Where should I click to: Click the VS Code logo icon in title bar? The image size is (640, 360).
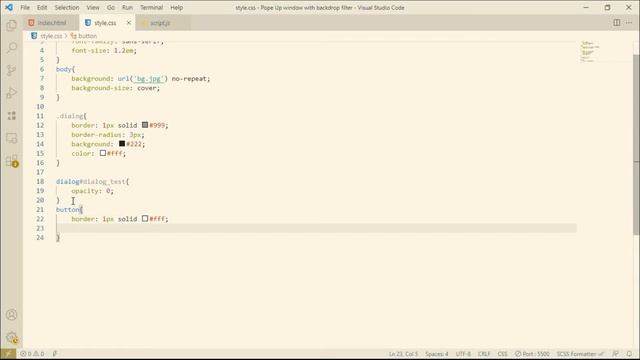click(x=9, y=7)
